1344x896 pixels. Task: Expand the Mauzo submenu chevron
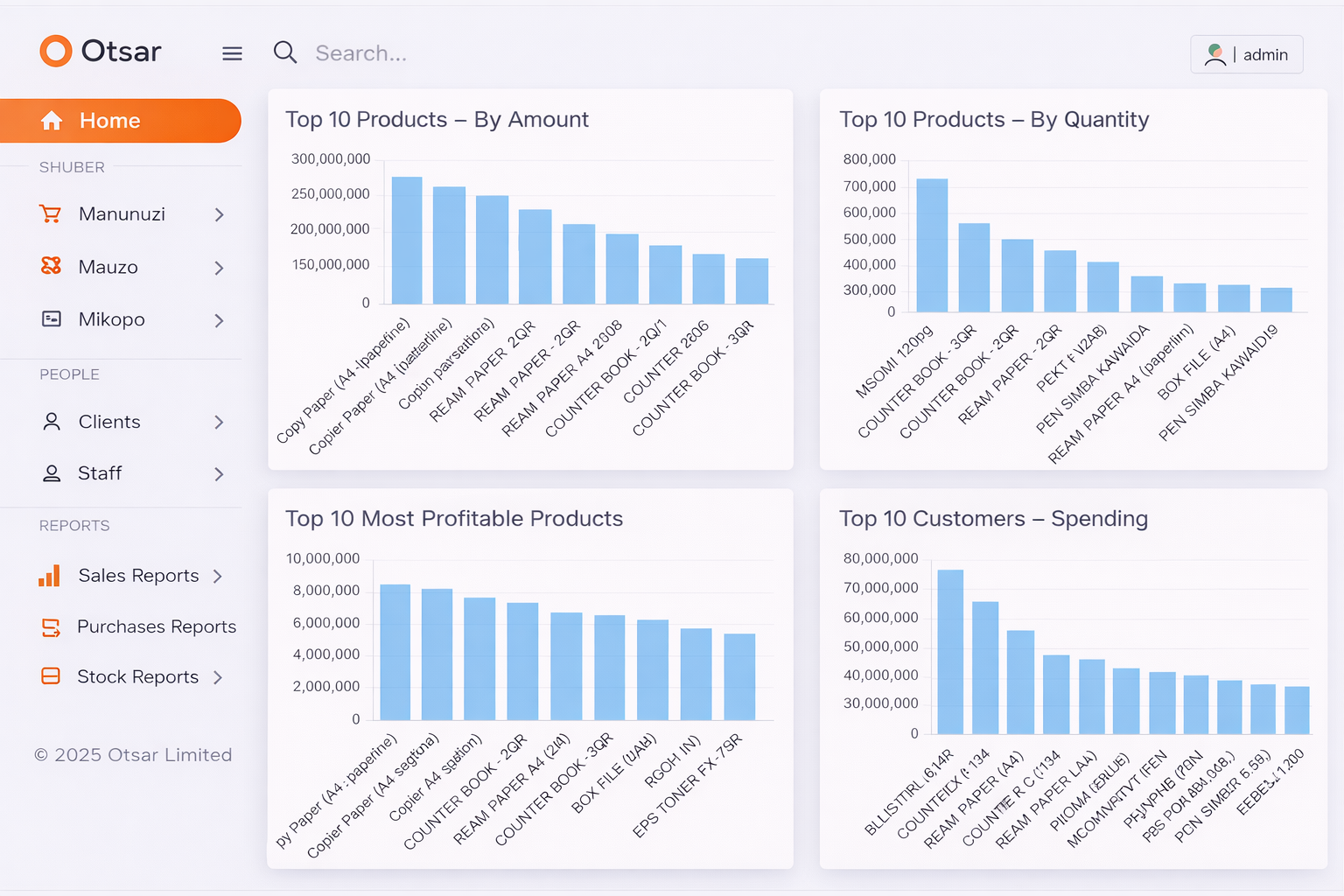click(219, 268)
